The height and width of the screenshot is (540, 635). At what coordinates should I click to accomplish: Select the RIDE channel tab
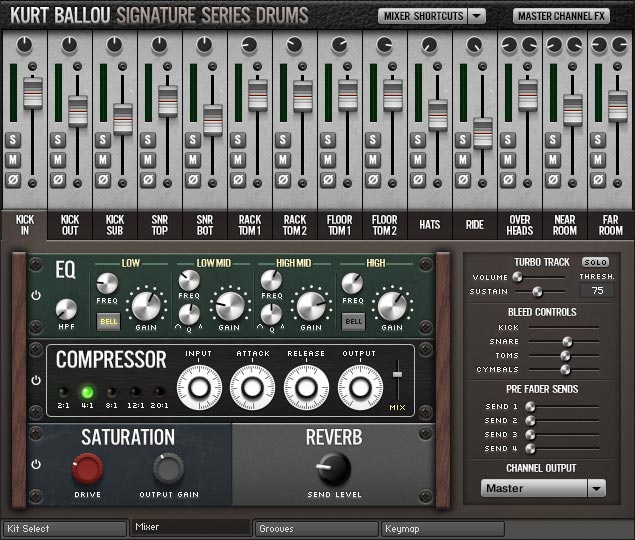point(475,225)
